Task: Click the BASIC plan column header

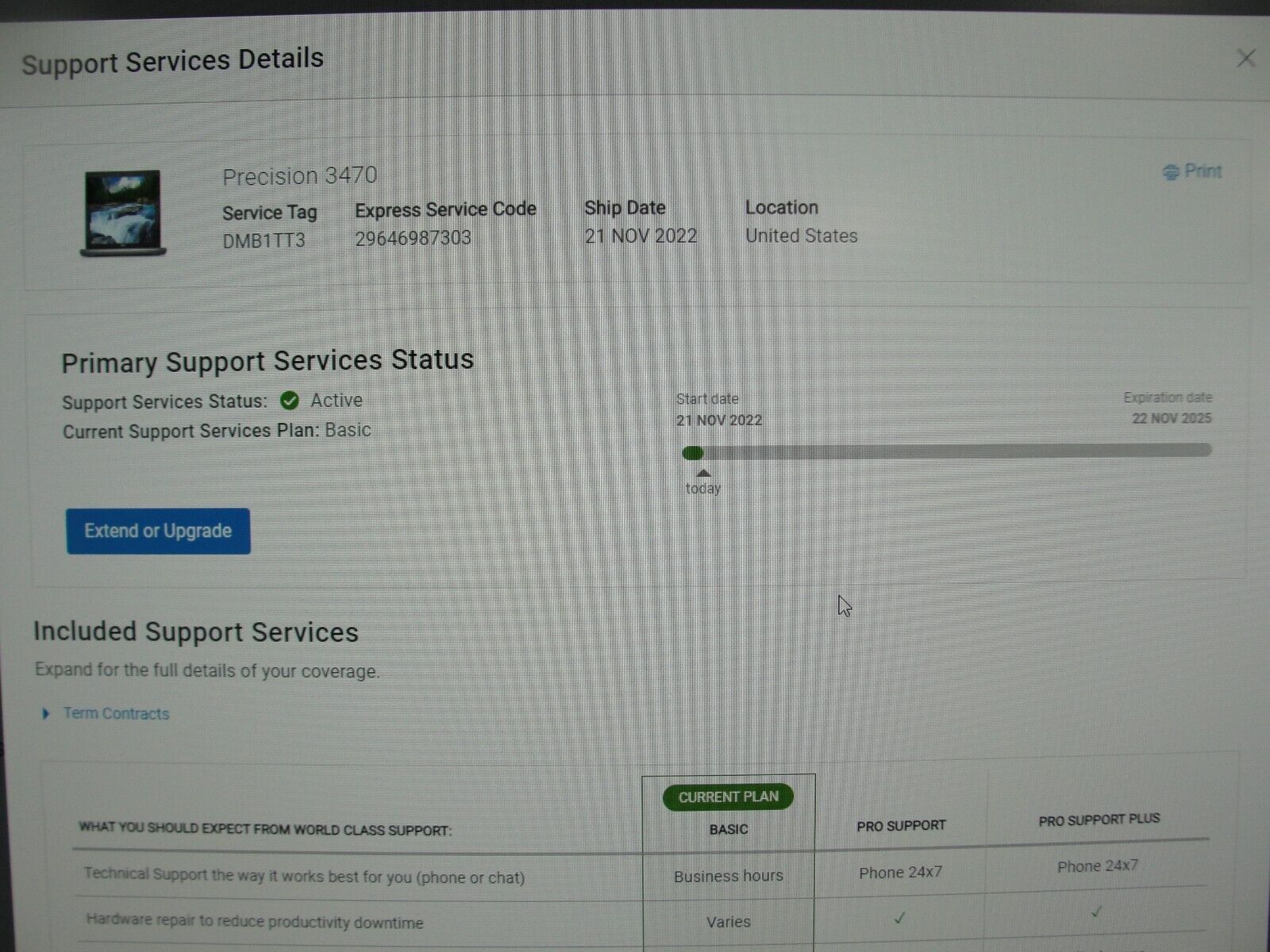Action: coord(729,829)
